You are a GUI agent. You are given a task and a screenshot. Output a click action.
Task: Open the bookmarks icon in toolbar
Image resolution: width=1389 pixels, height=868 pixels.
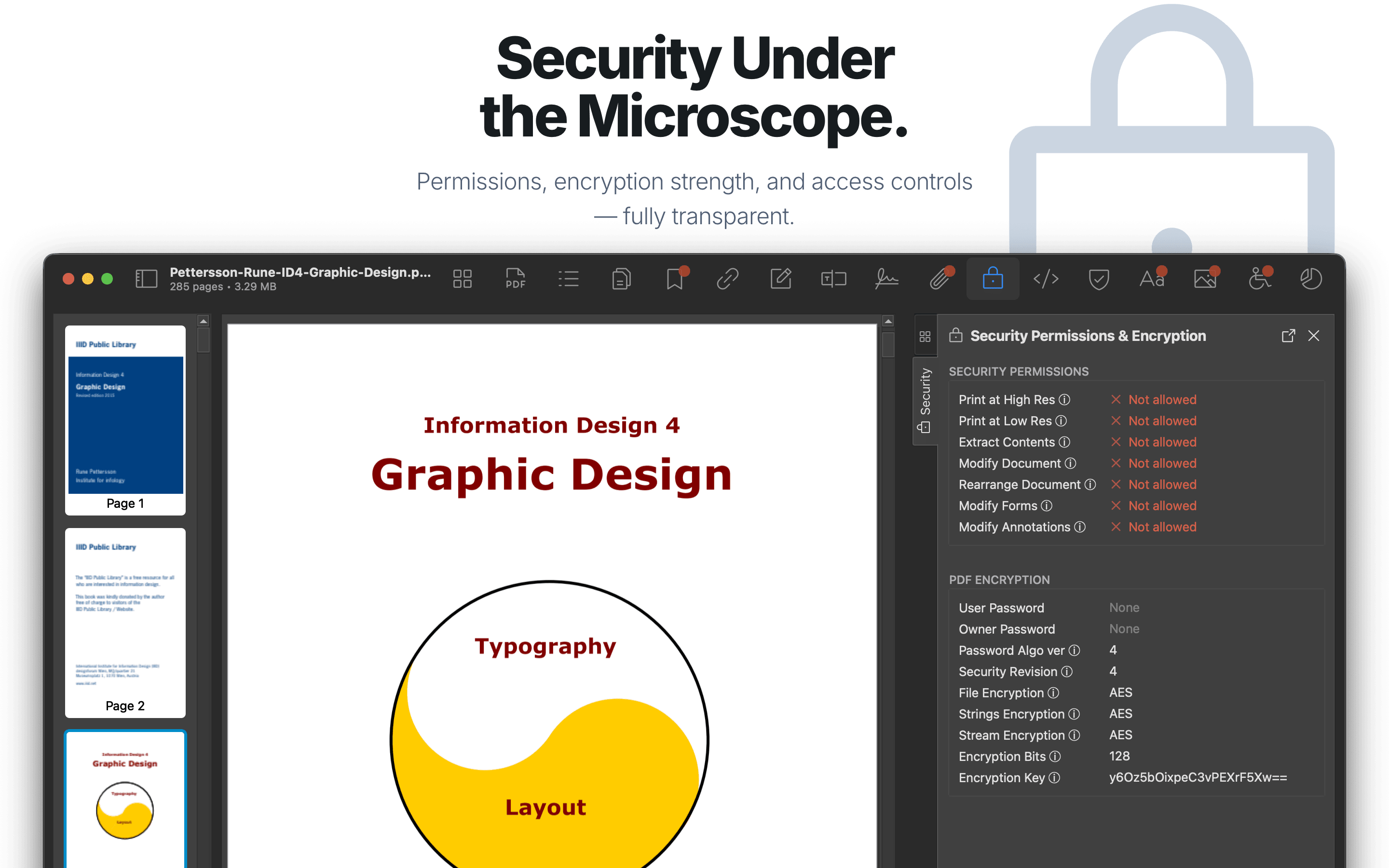coord(676,279)
